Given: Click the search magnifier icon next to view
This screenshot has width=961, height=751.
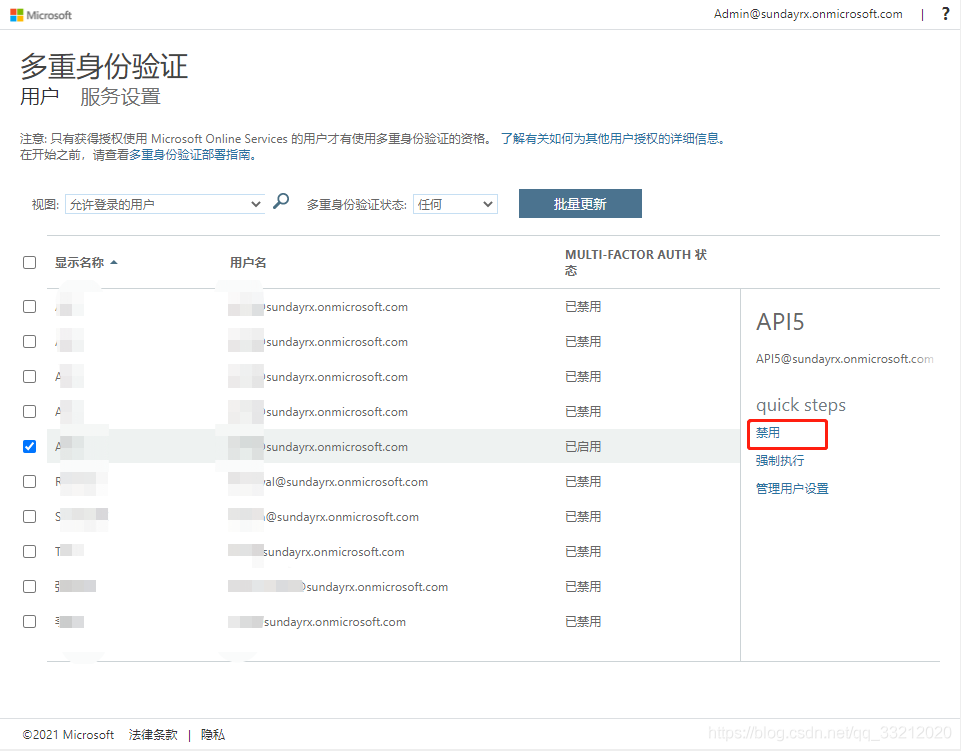Looking at the screenshot, I should pyautogui.click(x=281, y=201).
